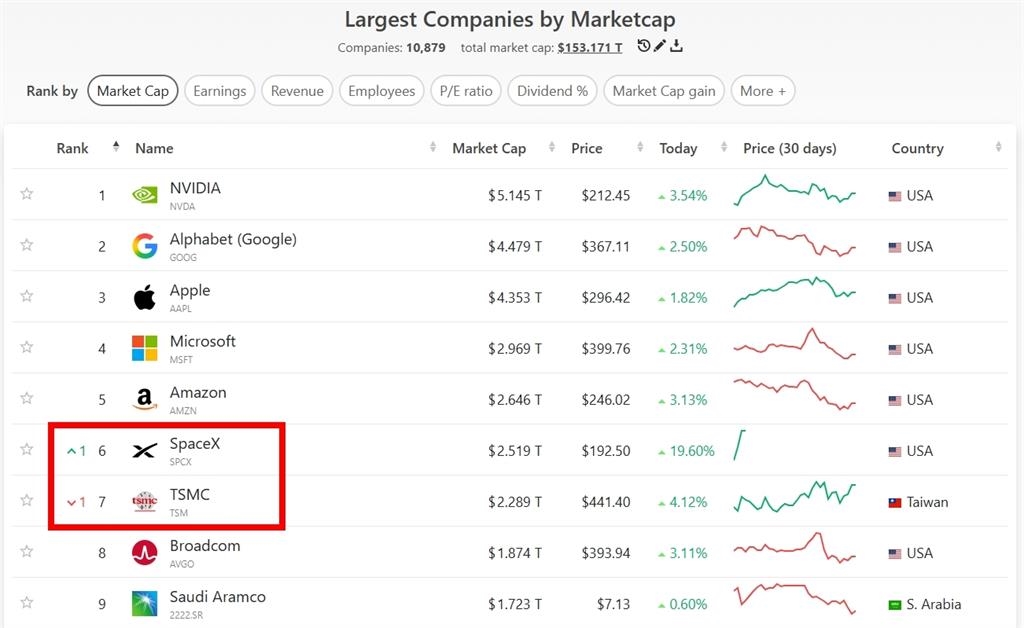Click the SpaceX X logo
Image resolution: width=1024 pixels, height=628 pixels.
click(x=144, y=450)
